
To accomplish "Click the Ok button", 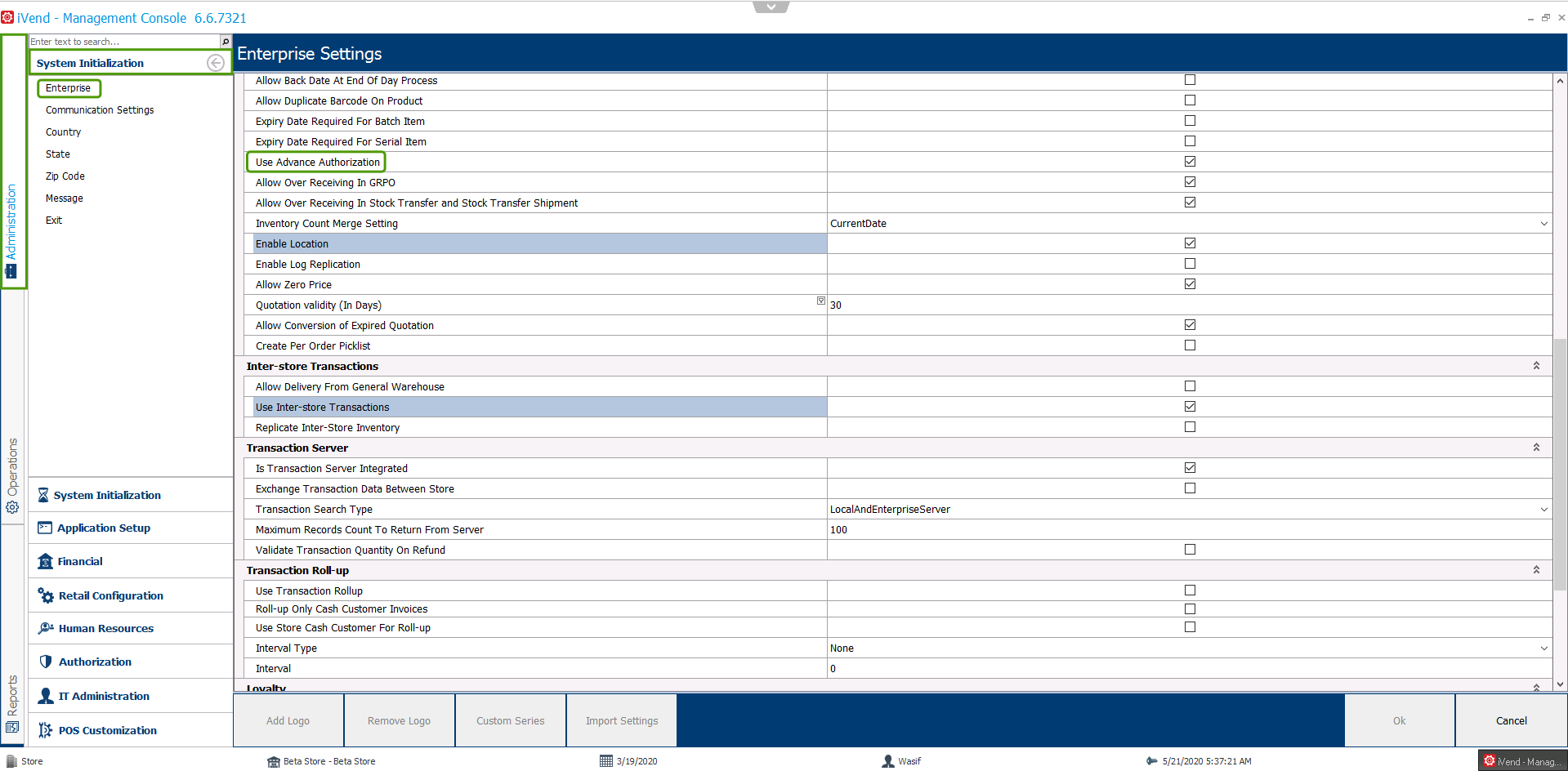I will (1400, 720).
